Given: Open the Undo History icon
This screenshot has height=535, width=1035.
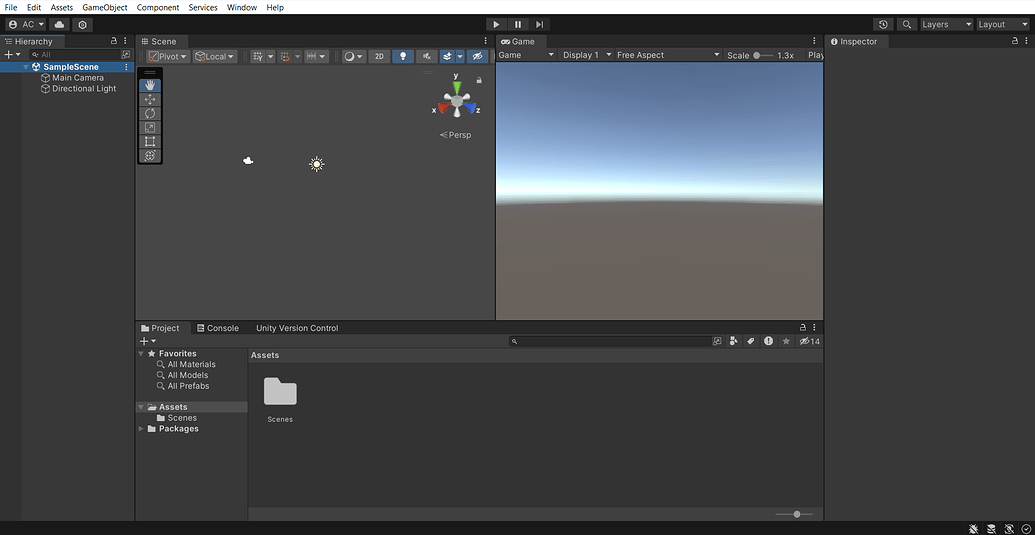Looking at the screenshot, I should [x=883, y=24].
